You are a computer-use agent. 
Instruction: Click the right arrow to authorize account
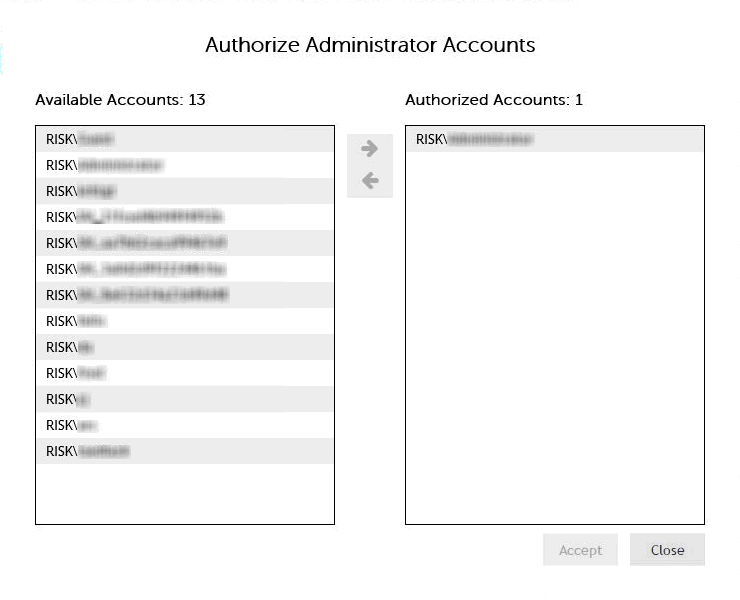(x=369, y=149)
